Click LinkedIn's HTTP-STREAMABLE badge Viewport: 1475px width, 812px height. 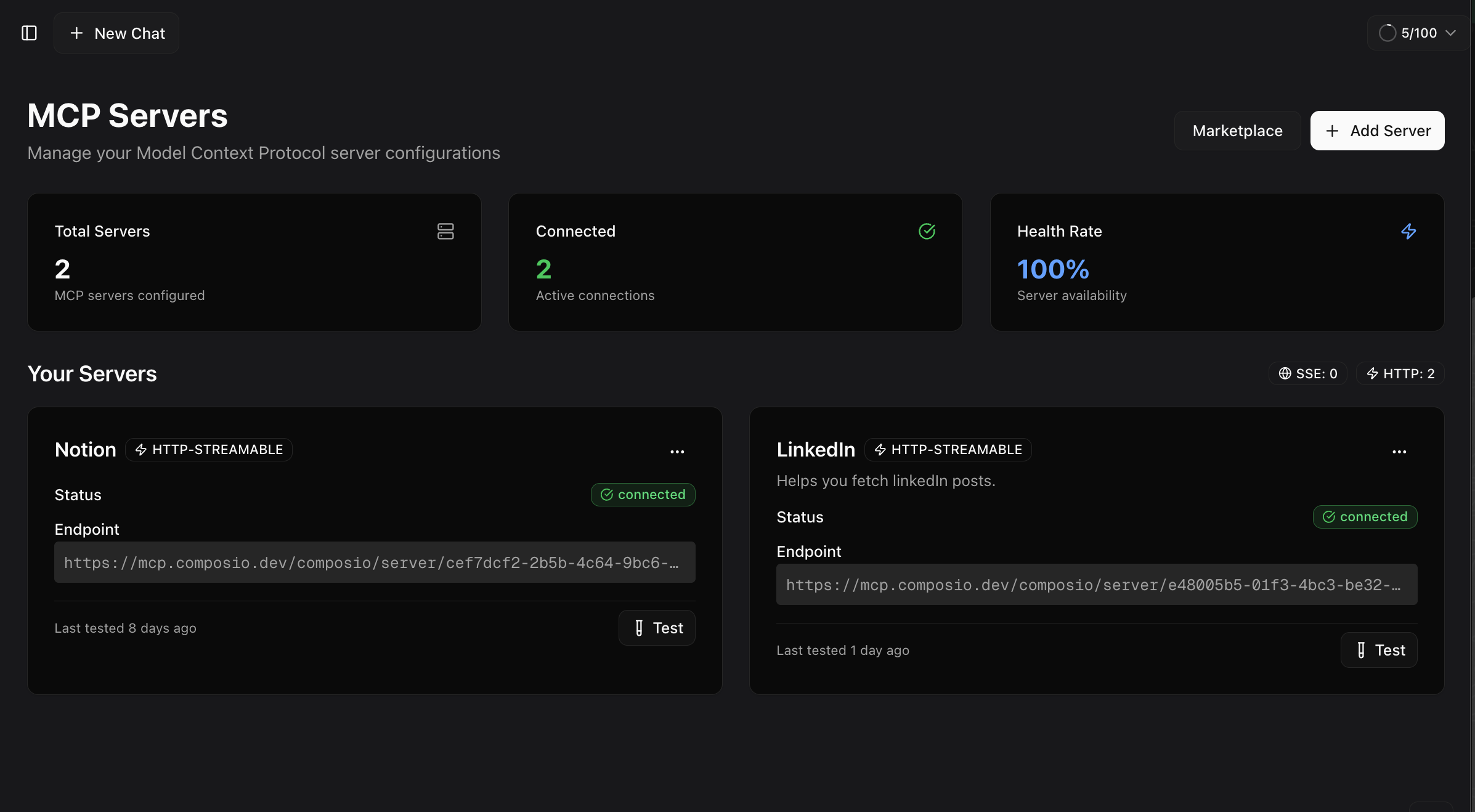948,450
